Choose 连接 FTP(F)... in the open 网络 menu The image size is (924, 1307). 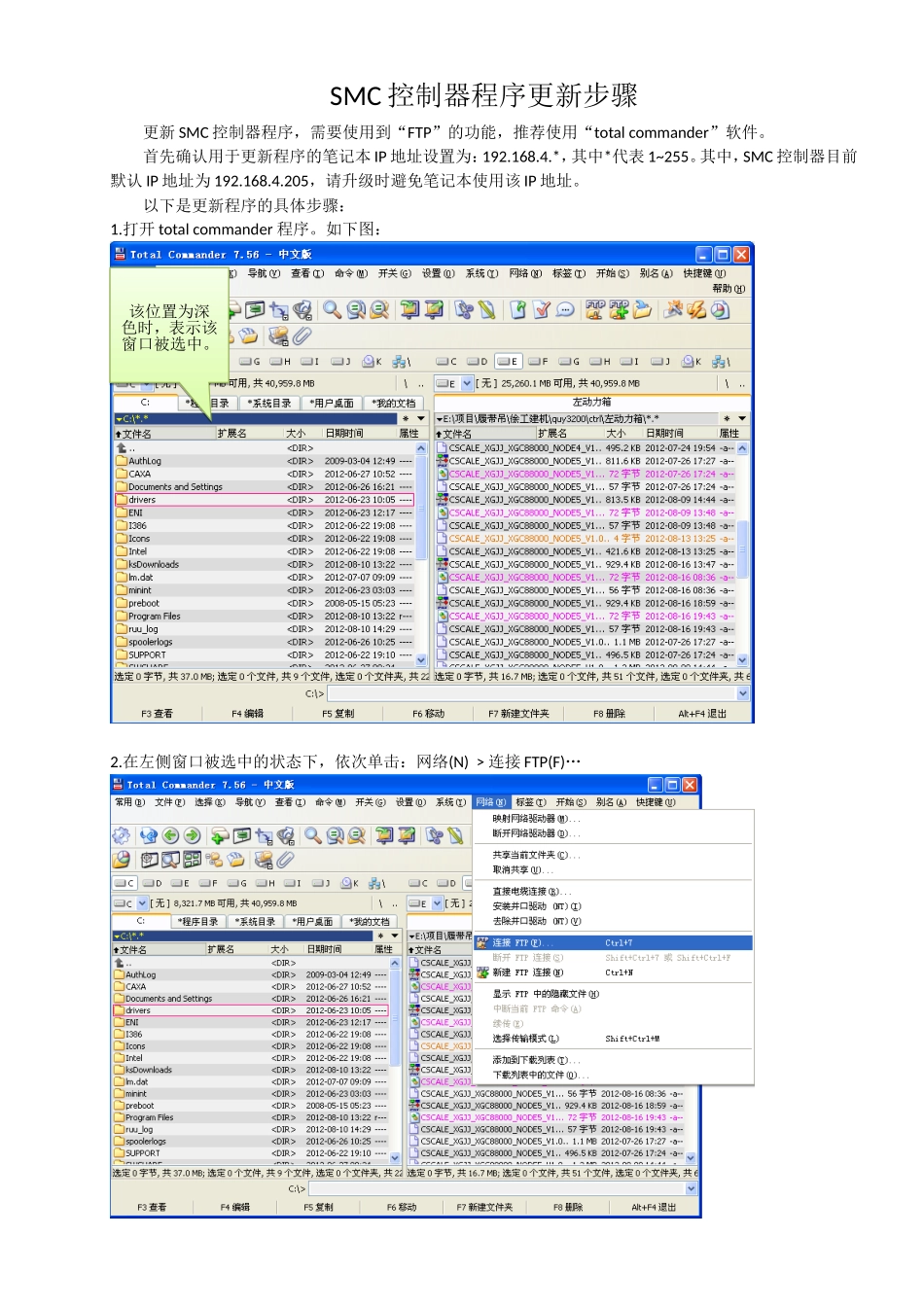[x=613, y=942]
